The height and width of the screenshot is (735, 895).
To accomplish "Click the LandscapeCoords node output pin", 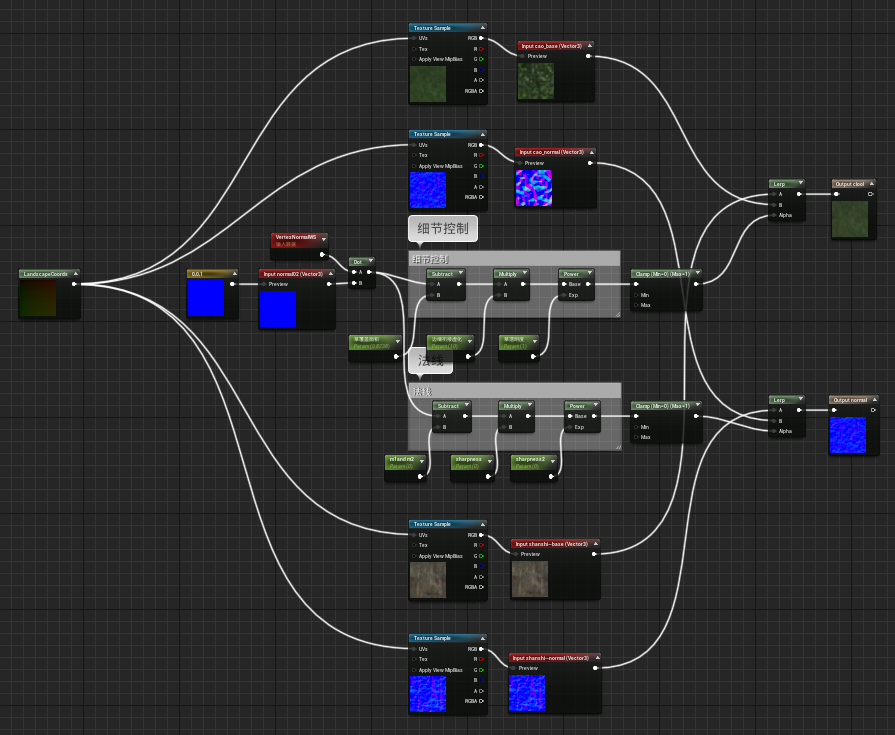I will (74, 284).
